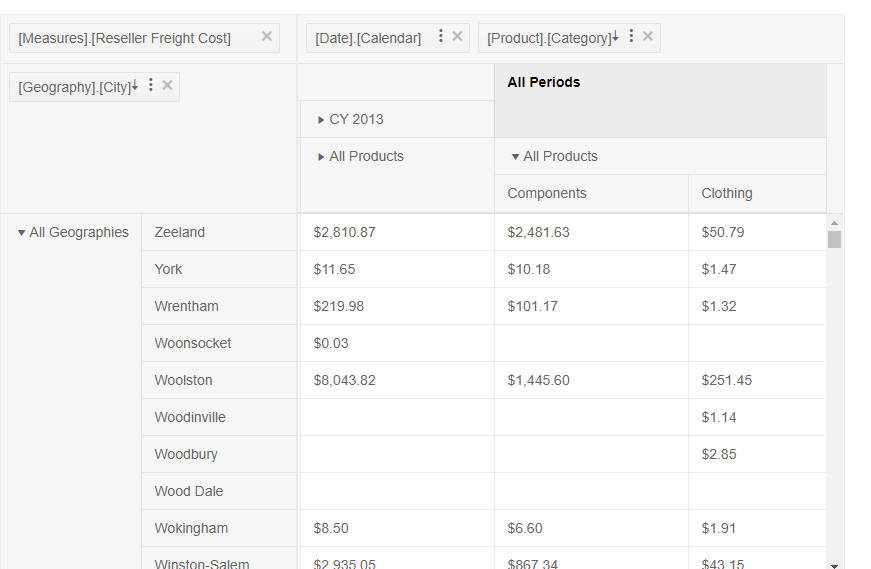This screenshot has height=569, width=871.
Task: Open the Geography City field options menu
Action: click(151, 86)
